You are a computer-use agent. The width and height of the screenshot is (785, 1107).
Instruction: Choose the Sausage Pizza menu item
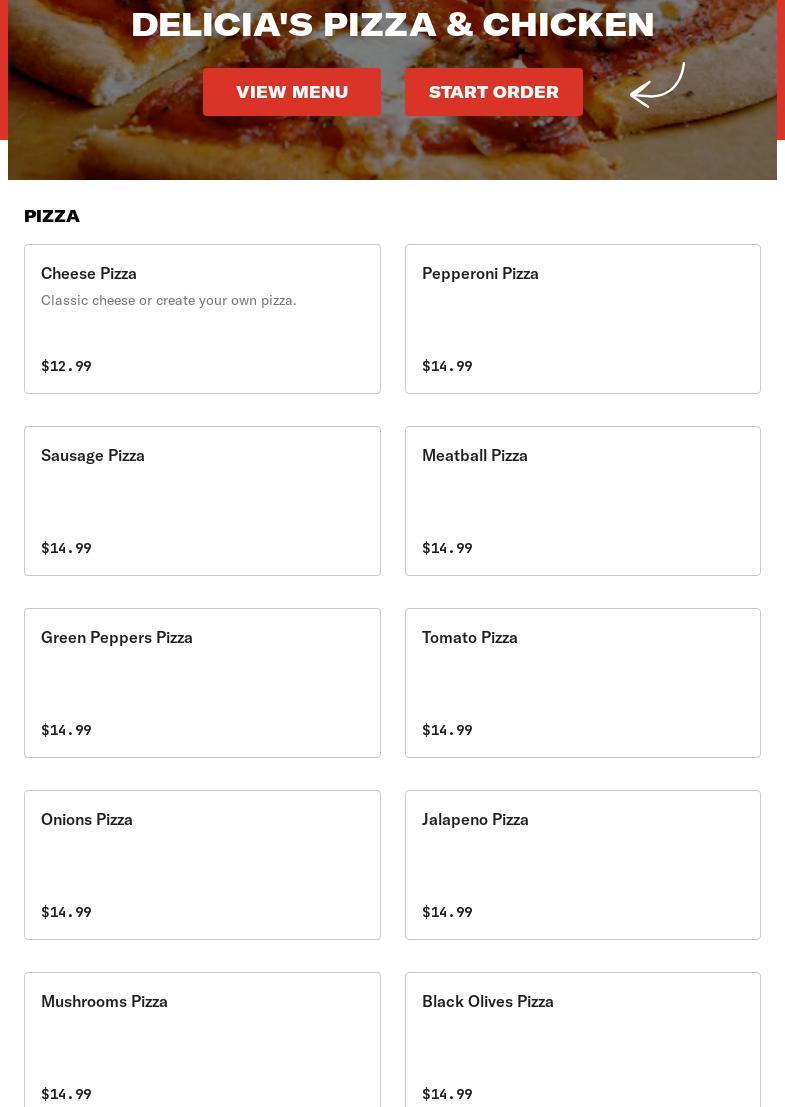203,501
